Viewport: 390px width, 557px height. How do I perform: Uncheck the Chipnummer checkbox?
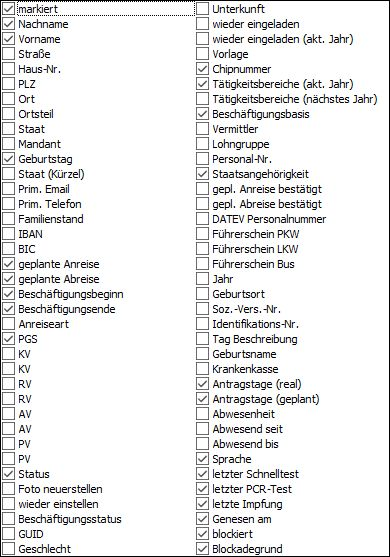pyautogui.click(x=202, y=69)
